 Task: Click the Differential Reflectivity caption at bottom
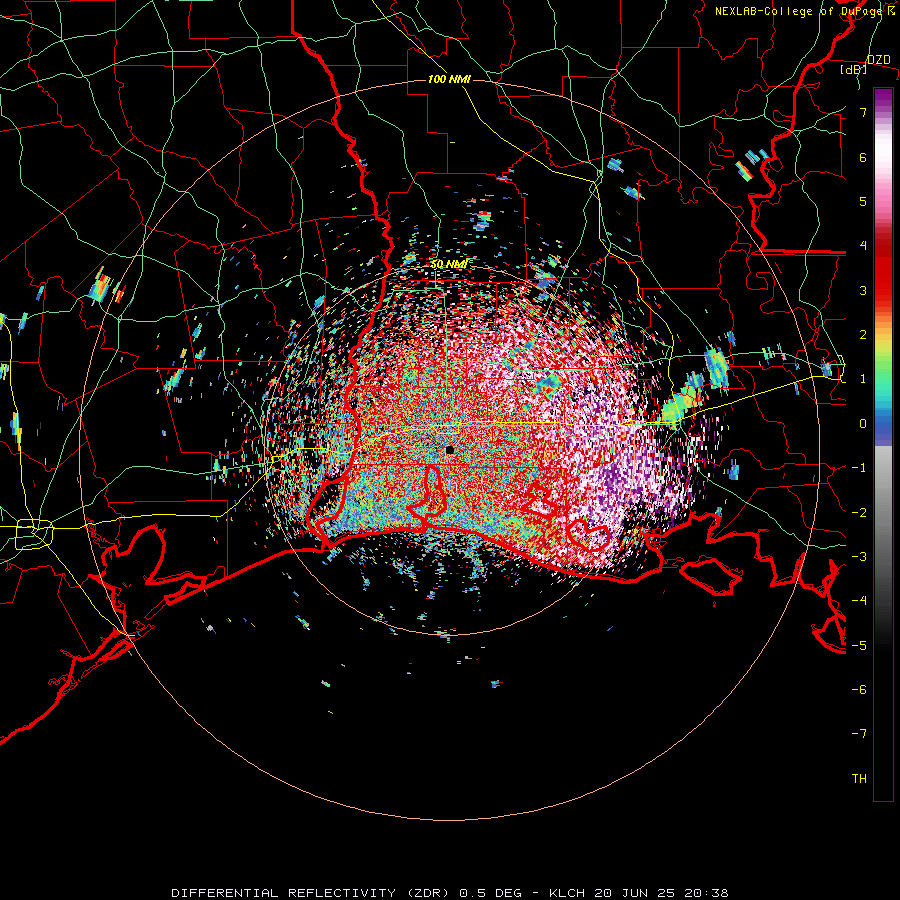point(449,893)
